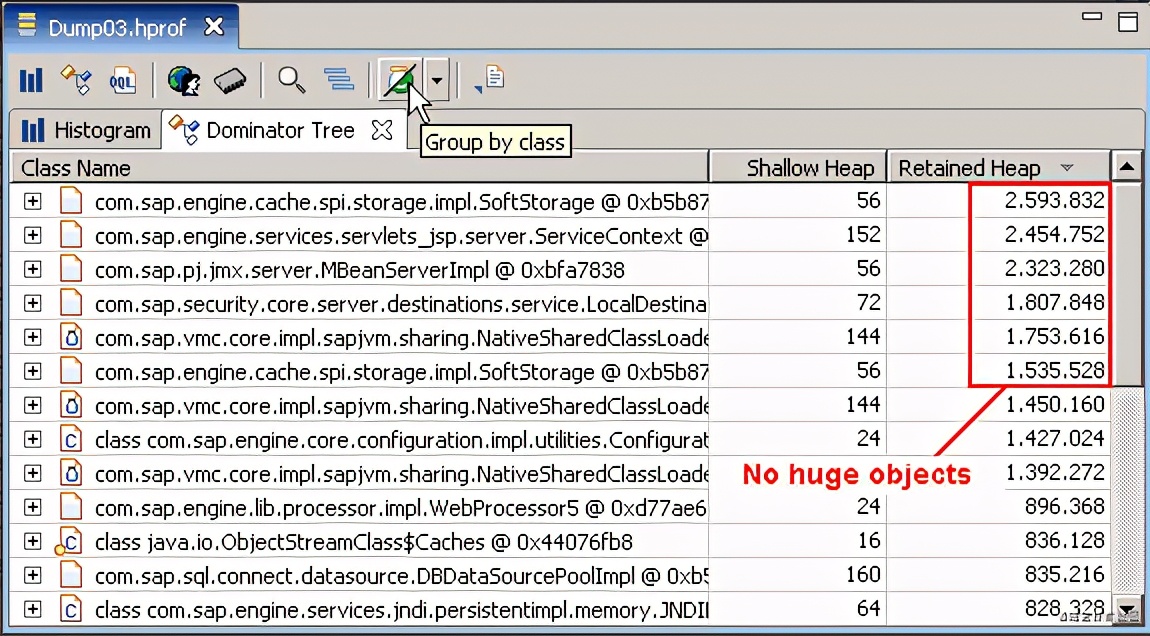The image size is (1150, 636).
Task: Open the OQL query editor icon
Action: point(122,80)
